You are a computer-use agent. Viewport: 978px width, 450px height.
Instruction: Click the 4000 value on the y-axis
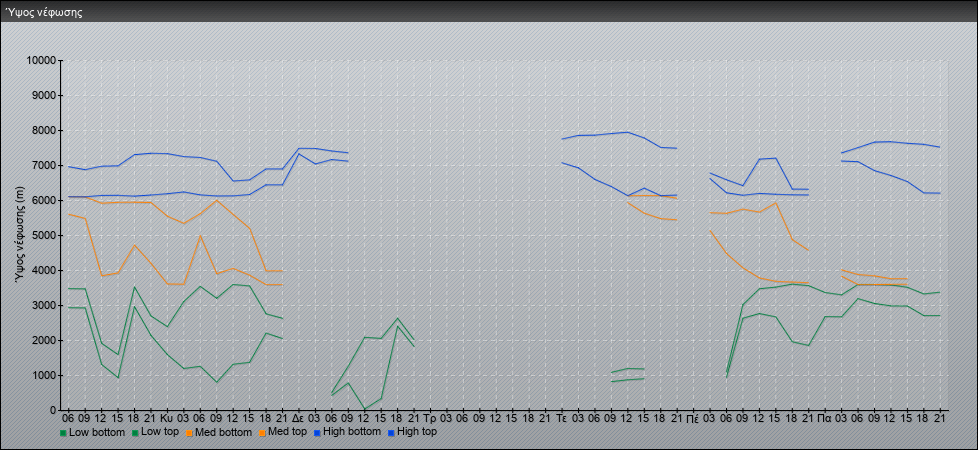(44, 270)
